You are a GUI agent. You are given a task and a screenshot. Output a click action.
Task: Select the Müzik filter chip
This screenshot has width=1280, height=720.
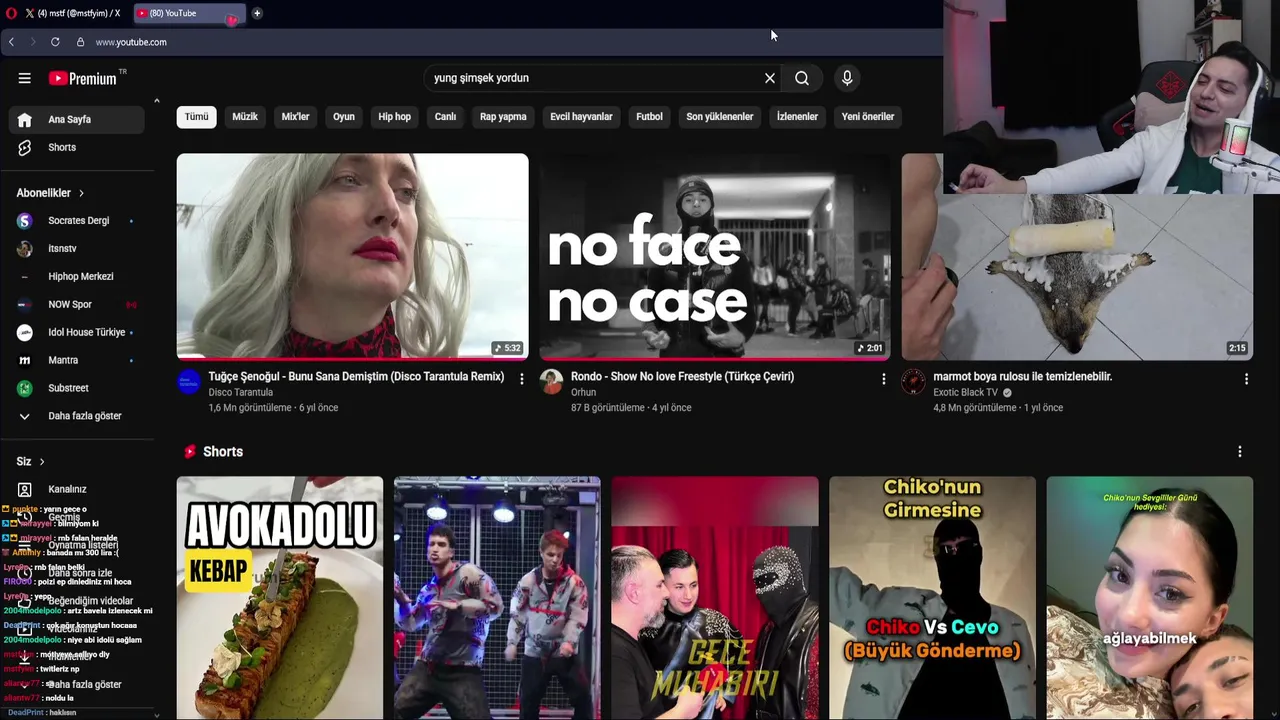245,117
